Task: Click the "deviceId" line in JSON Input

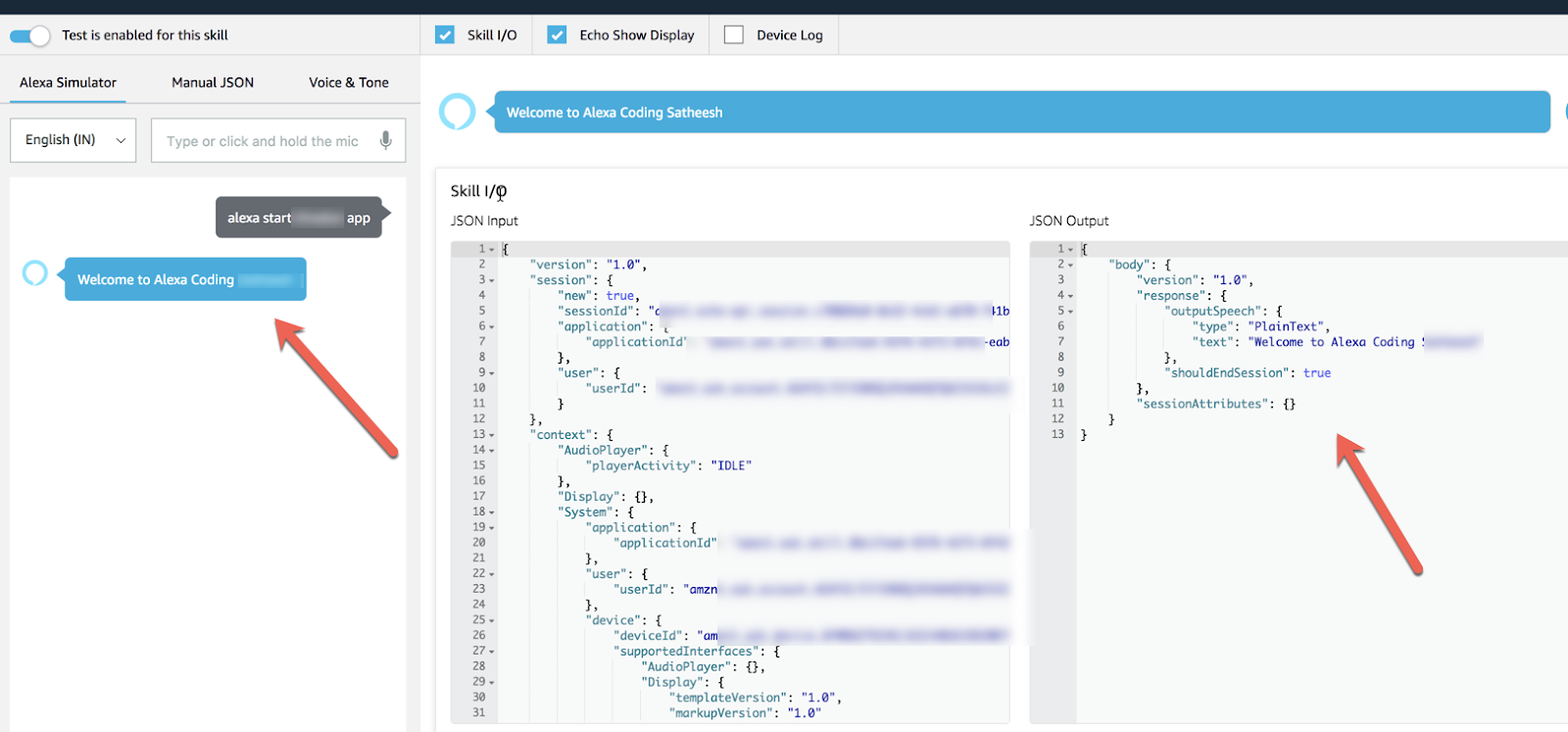Action: tap(811, 636)
